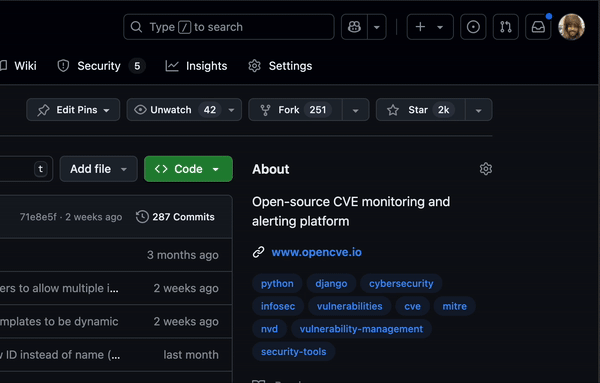This screenshot has width=600, height=383.
Task: Switch to the Insights tab
Action: pos(196,66)
